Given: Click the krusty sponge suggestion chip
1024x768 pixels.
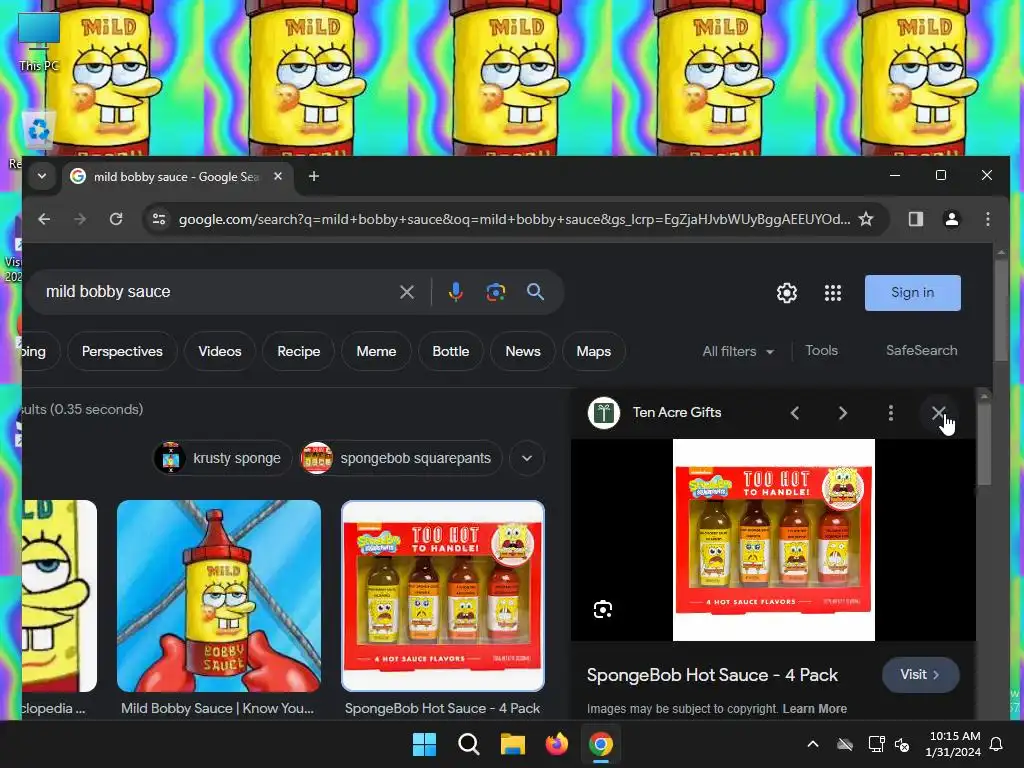Looking at the screenshot, I should 223,458.
